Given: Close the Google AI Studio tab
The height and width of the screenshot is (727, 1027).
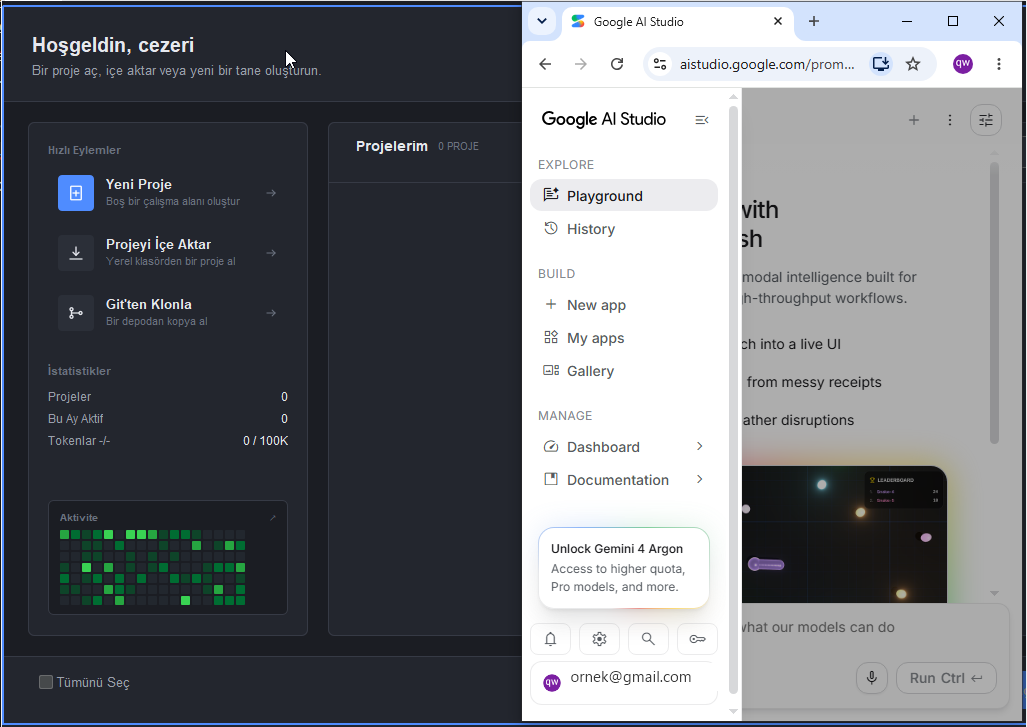Looking at the screenshot, I should coord(778,21).
